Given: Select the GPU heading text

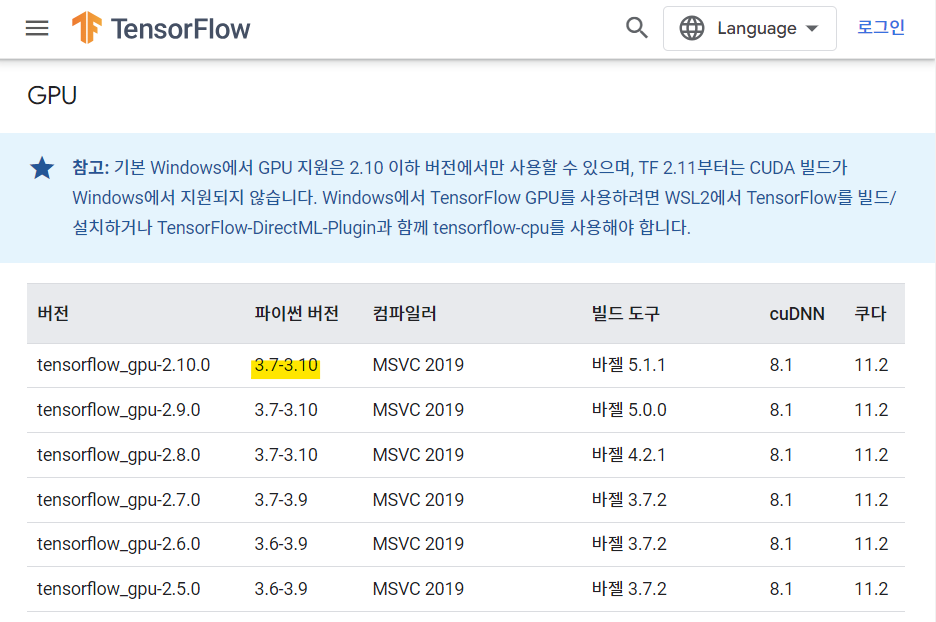Looking at the screenshot, I should (x=52, y=96).
